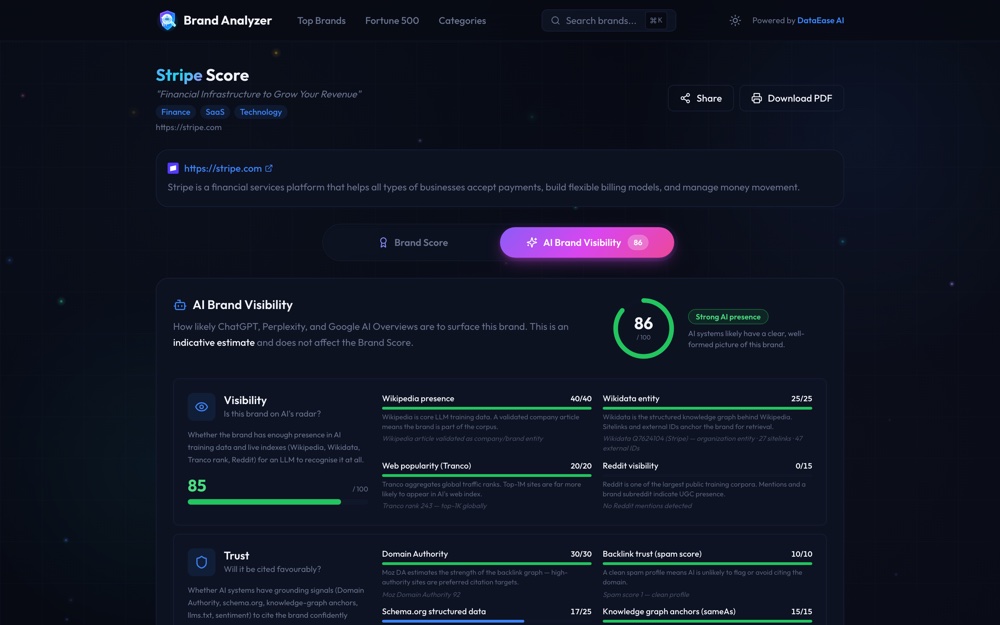Click the 86 badge on AI Brand Visibility tab
Image resolution: width=1000 pixels, height=625 pixels.
pyautogui.click(x=638, y=242)
